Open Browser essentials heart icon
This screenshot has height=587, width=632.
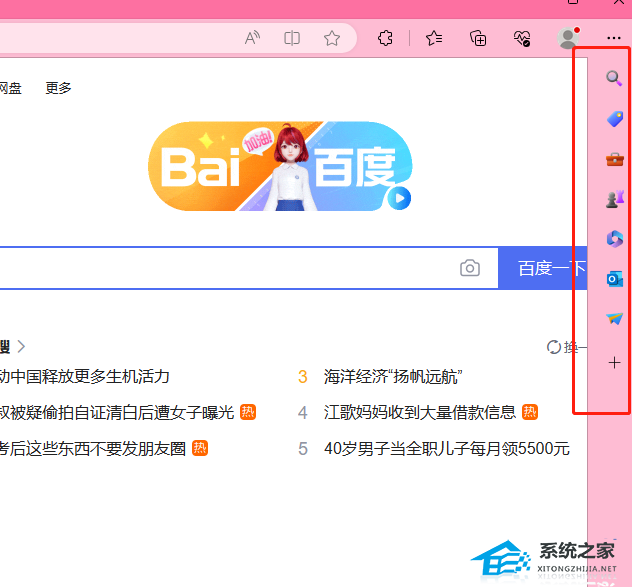pos(522,39)
